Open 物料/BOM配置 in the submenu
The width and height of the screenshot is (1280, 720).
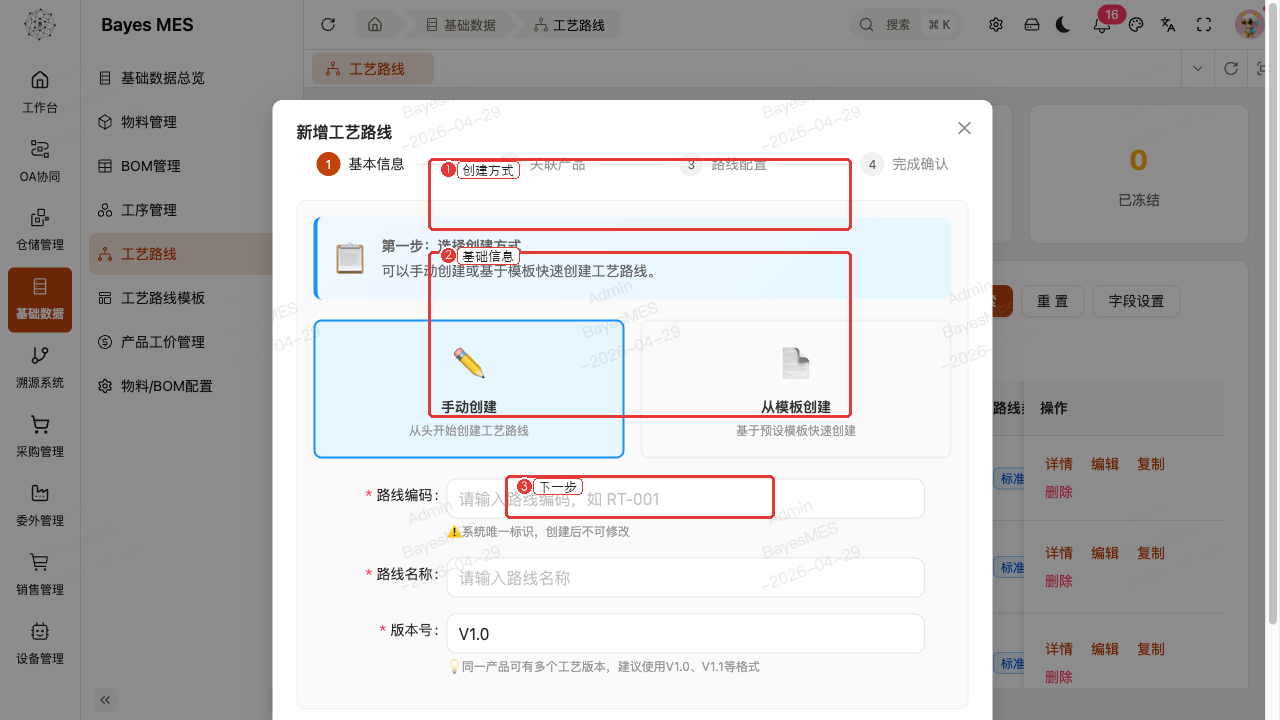tap(180, 386)
